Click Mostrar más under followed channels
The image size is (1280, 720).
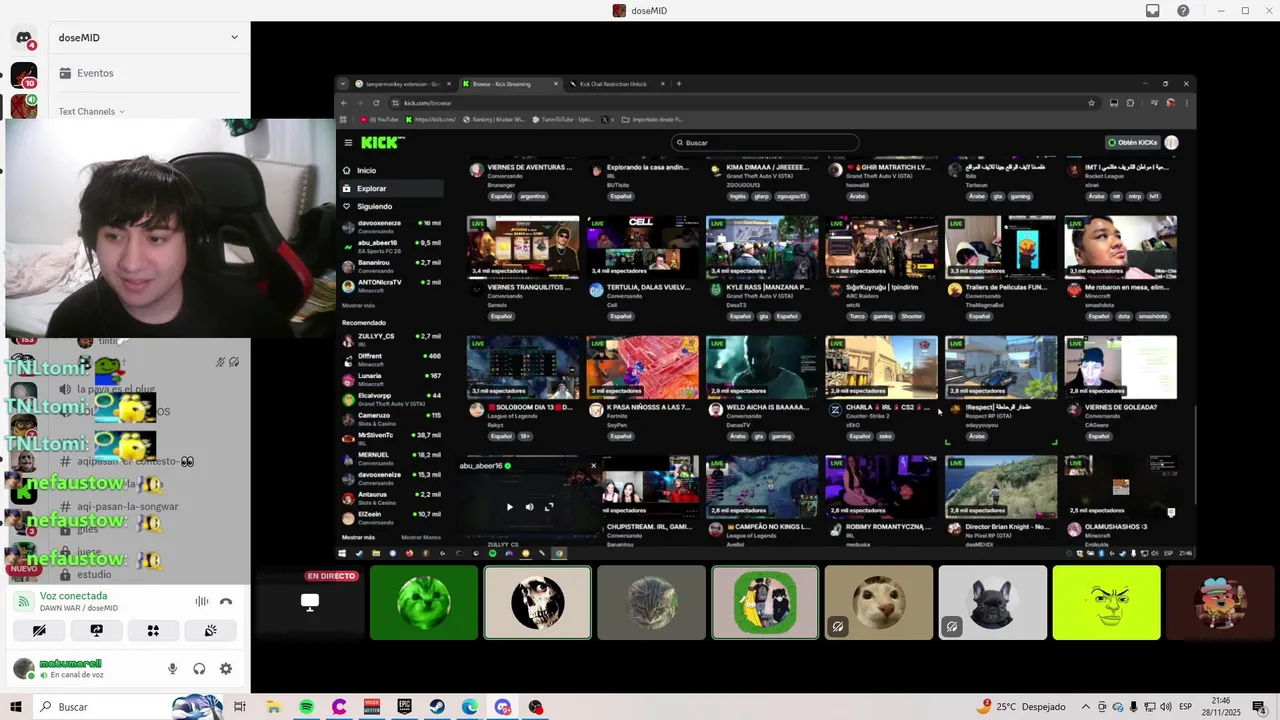point(358,306)
